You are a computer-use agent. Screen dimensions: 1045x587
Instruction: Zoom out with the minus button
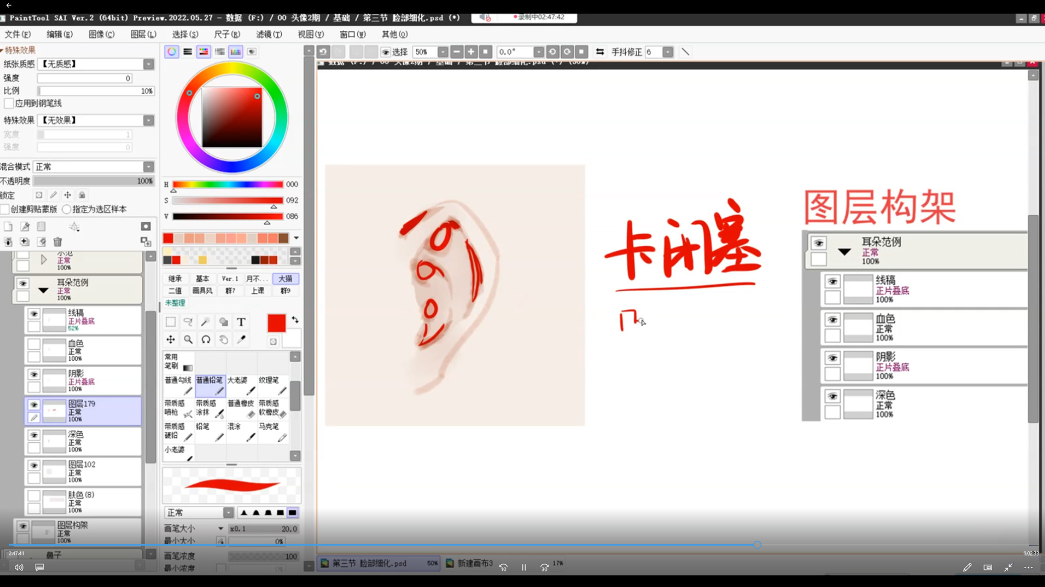pos(457,51)
